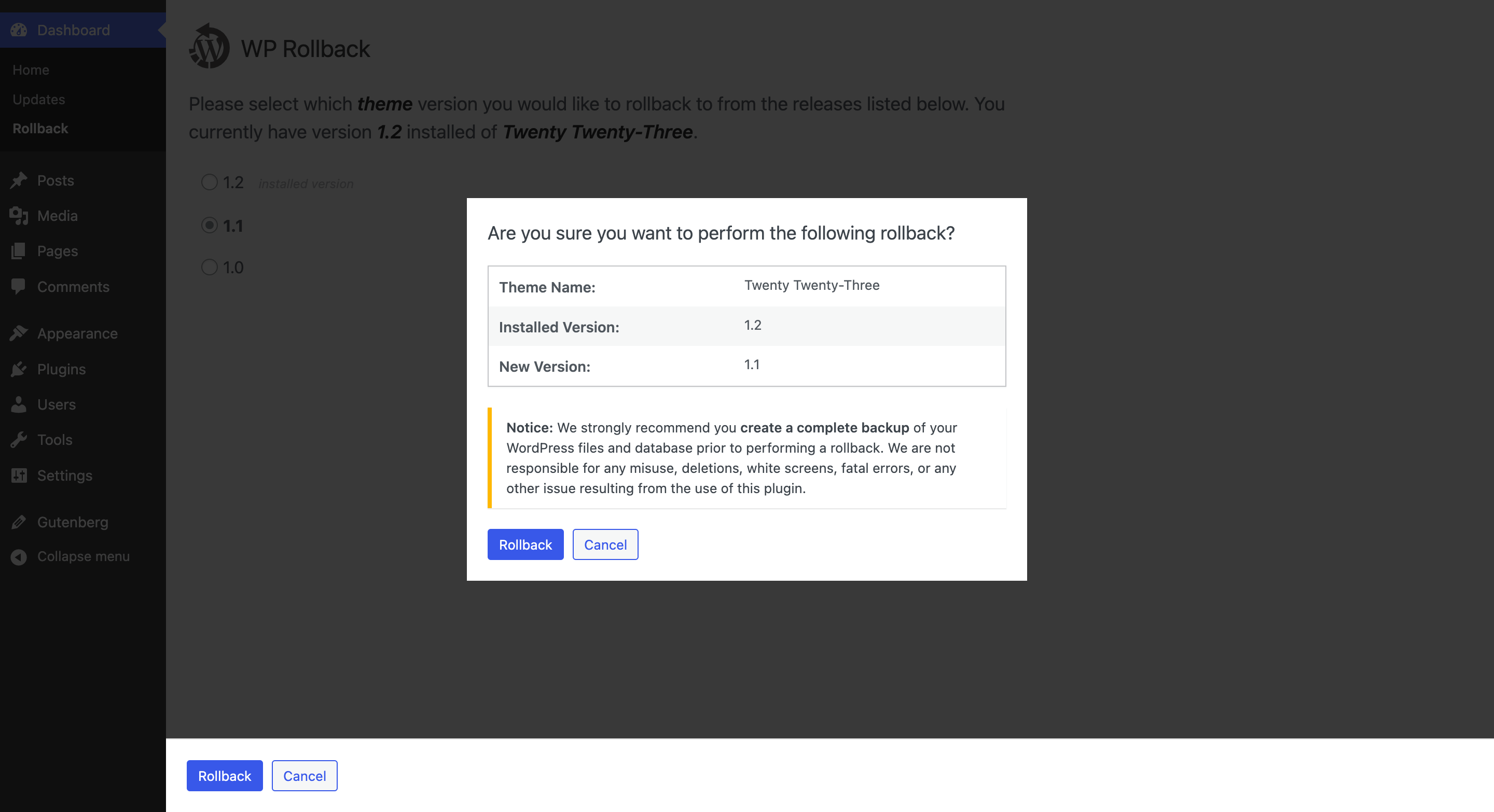Click the 'Notice:' bold text
The image size is (1494, 812).
(530, 427)
